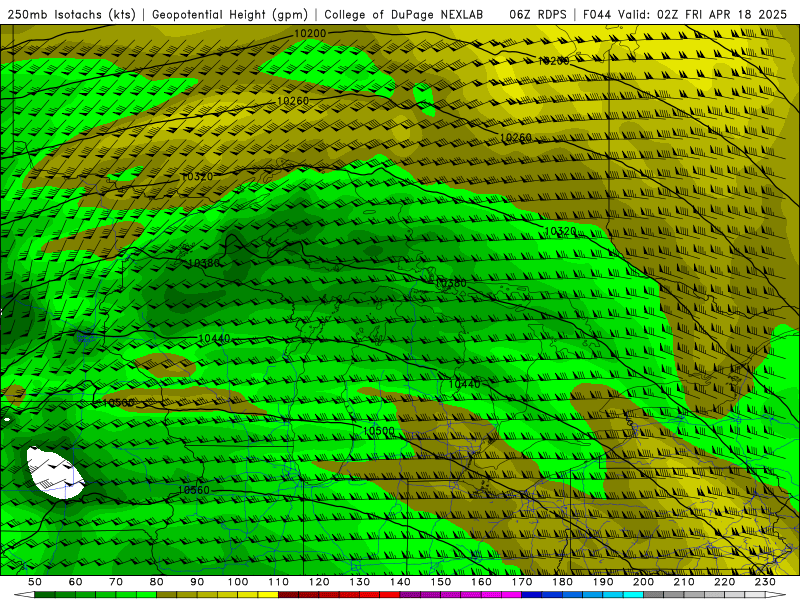Select the 230 color scale value
This screenshot has height=600, width=800.
(x=765, y=582)
